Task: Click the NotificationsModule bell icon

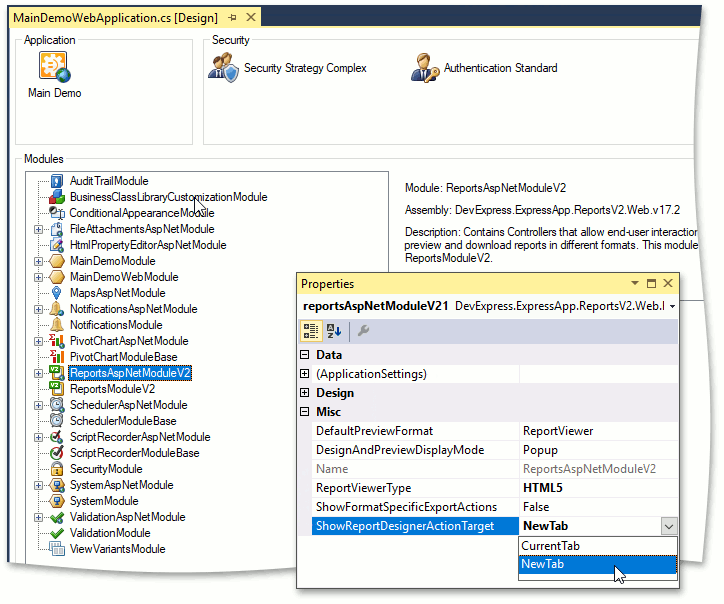Action: click(x=57, y=325)
